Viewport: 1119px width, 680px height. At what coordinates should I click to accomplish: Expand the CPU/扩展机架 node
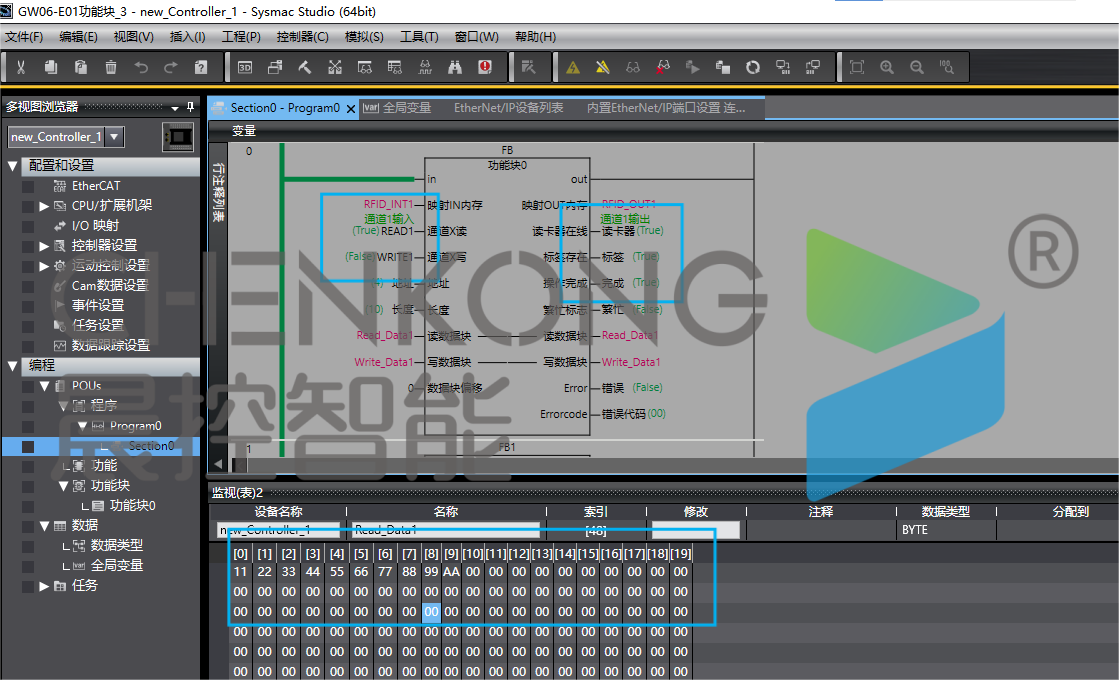tap(44, 205)
